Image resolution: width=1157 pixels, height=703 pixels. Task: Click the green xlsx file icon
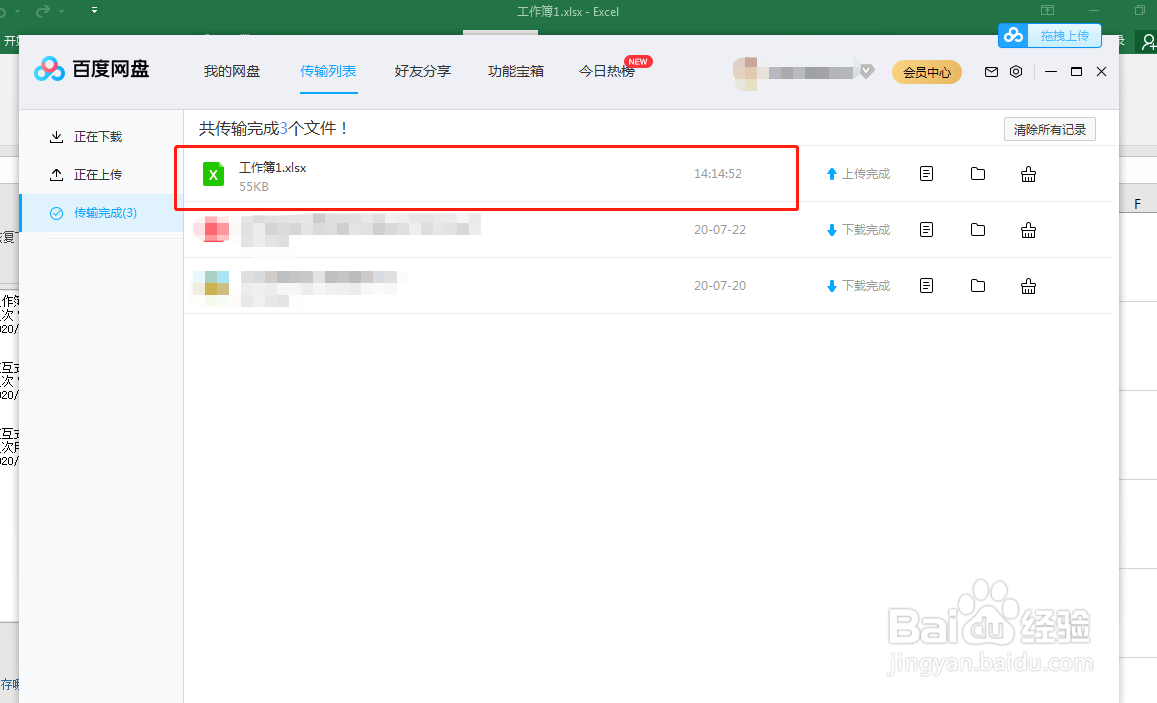click(213, 175)
